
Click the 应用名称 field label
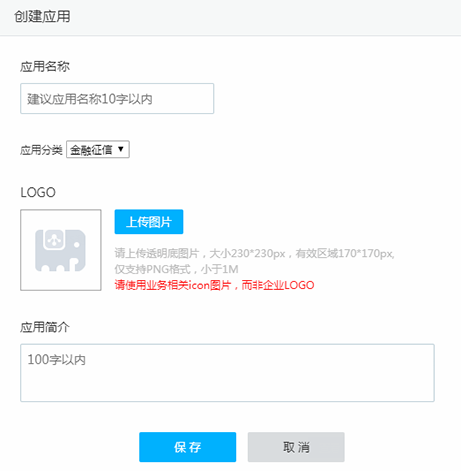pyautogui.click(x=45, y=67)
